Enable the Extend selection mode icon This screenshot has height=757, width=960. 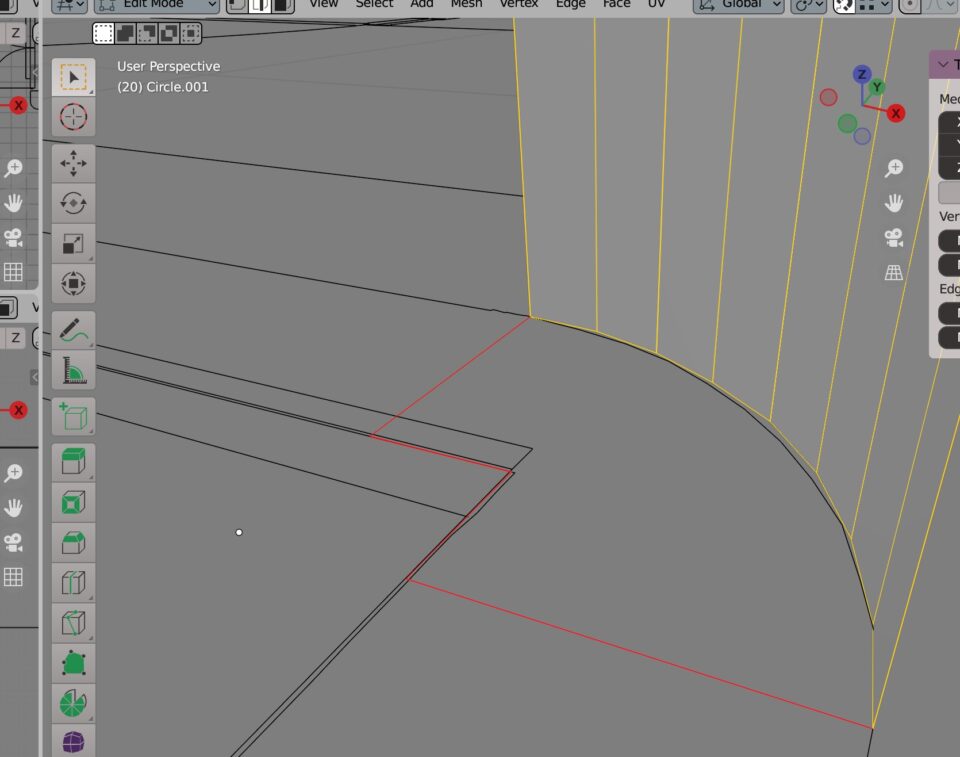pyautogui.click(x=125, y=33)
